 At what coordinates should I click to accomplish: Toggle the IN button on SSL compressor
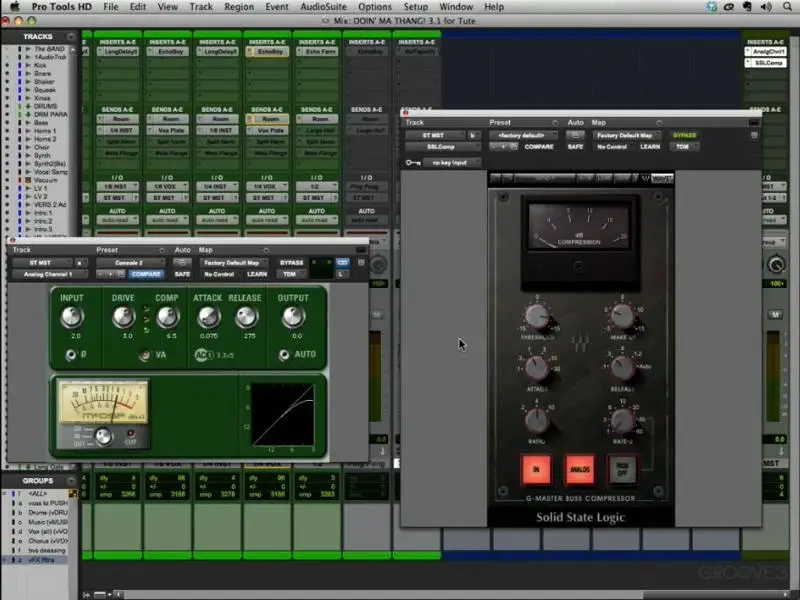click(536, 469)
